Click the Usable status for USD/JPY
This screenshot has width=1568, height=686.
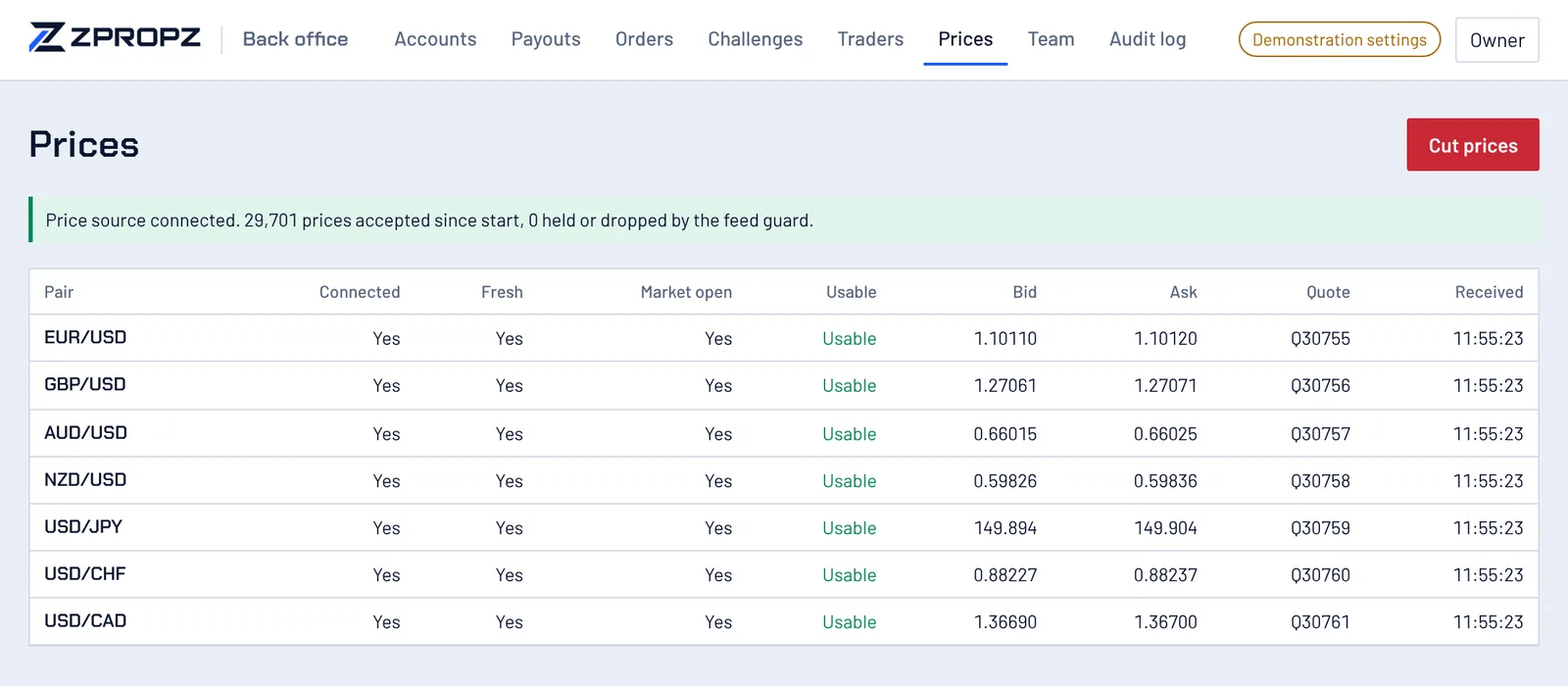tap(850, 527)
